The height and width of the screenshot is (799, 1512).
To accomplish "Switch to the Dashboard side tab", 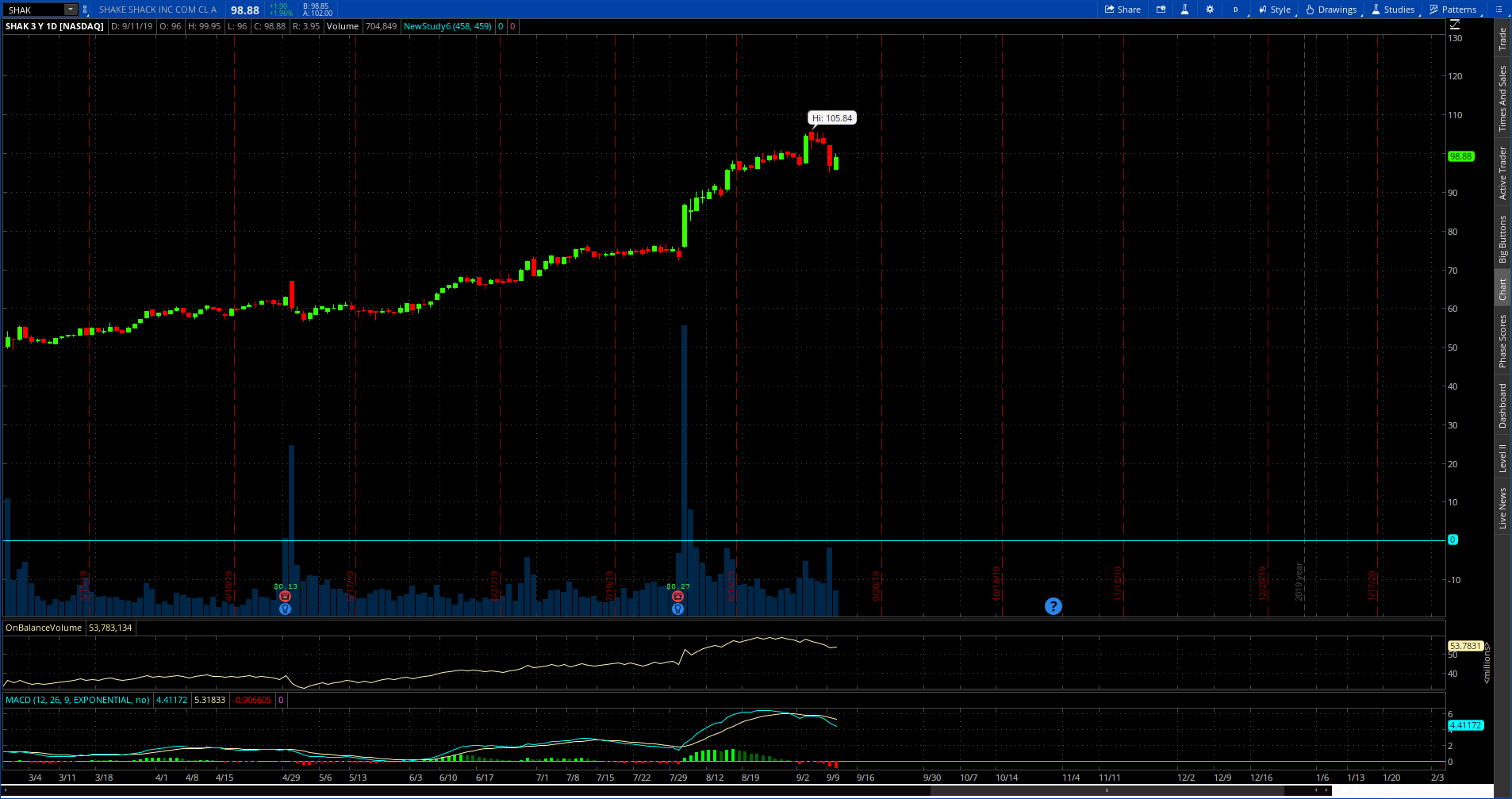I will click(1502, 405).
